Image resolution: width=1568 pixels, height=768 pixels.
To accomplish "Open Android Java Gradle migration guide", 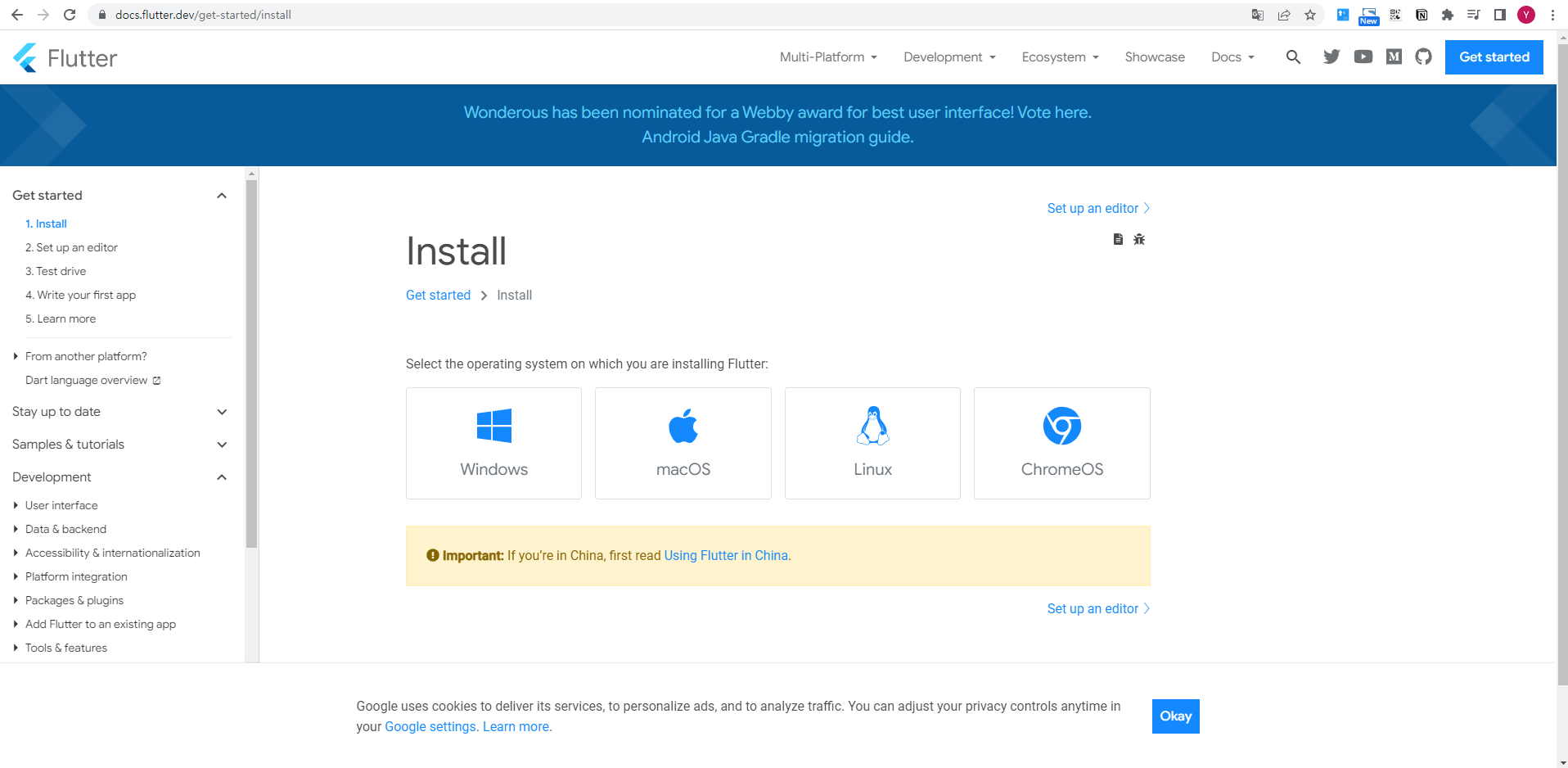I will pos(777,137).
